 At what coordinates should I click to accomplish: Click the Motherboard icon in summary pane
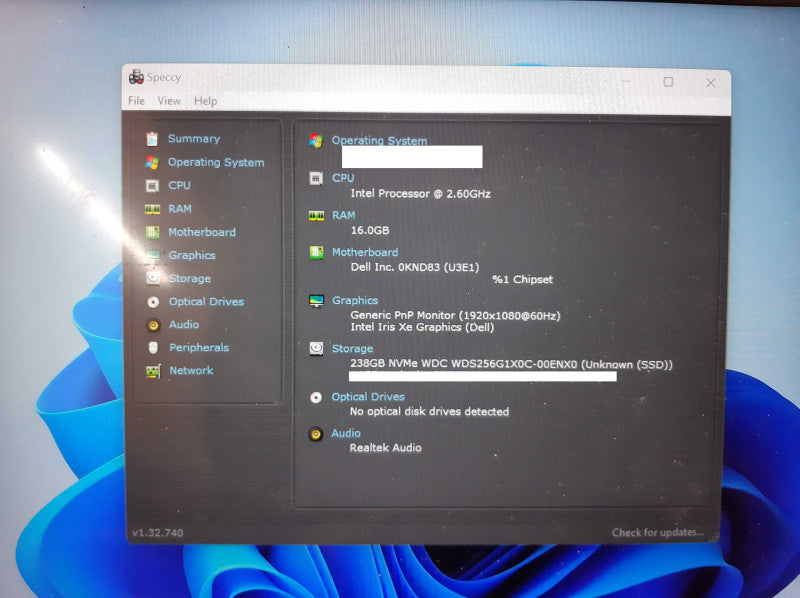tap(316, 252)
